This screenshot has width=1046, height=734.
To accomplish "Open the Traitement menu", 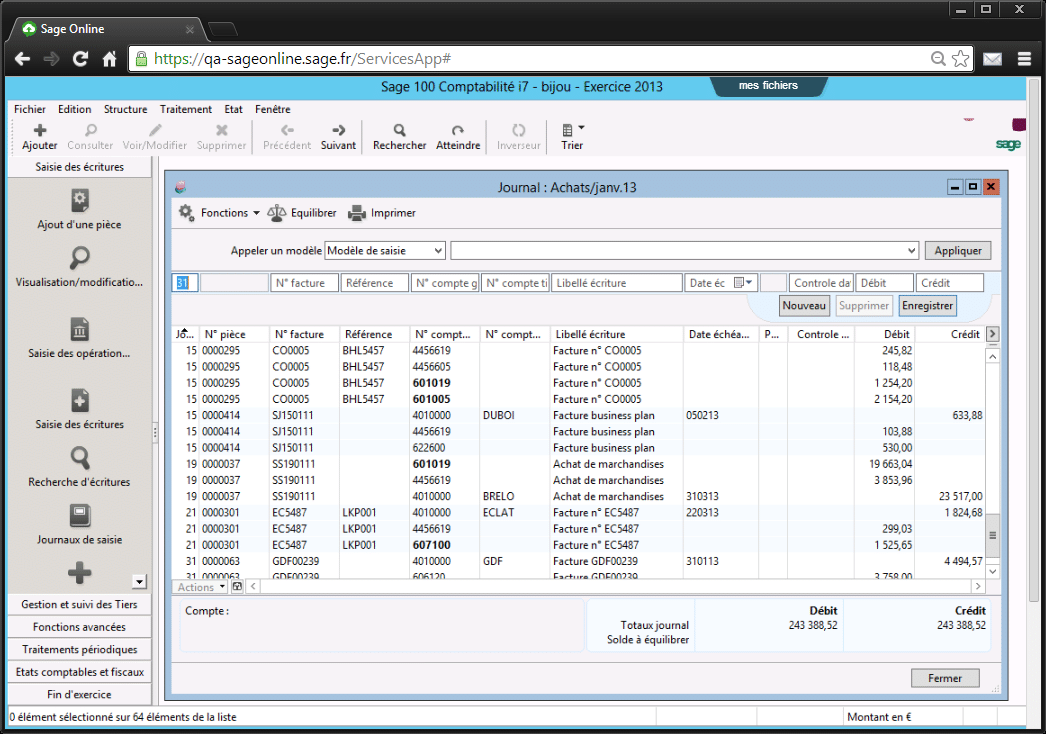I will (x=185, y=109).
